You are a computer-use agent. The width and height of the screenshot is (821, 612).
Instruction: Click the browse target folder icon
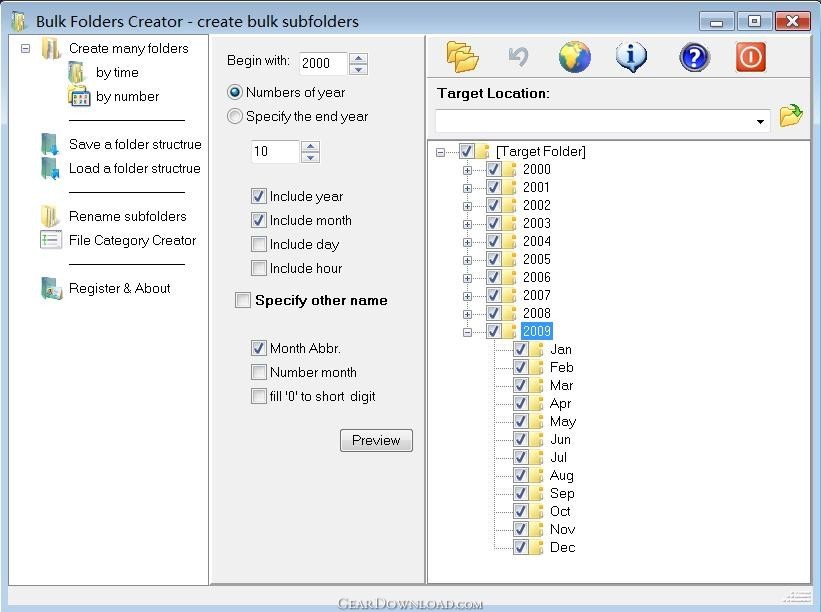[x=791, y=116]
